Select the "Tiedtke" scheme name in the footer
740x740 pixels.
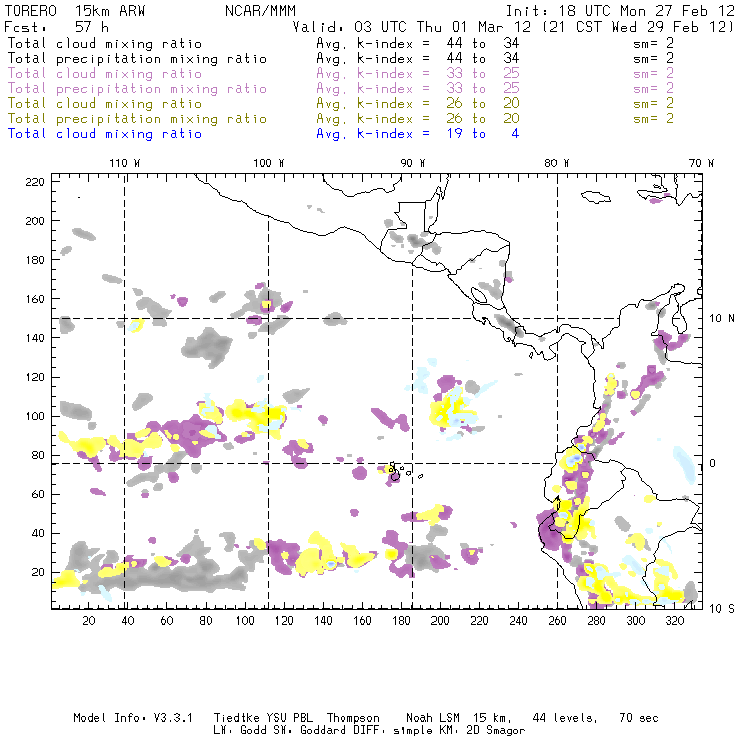(236, 718)
